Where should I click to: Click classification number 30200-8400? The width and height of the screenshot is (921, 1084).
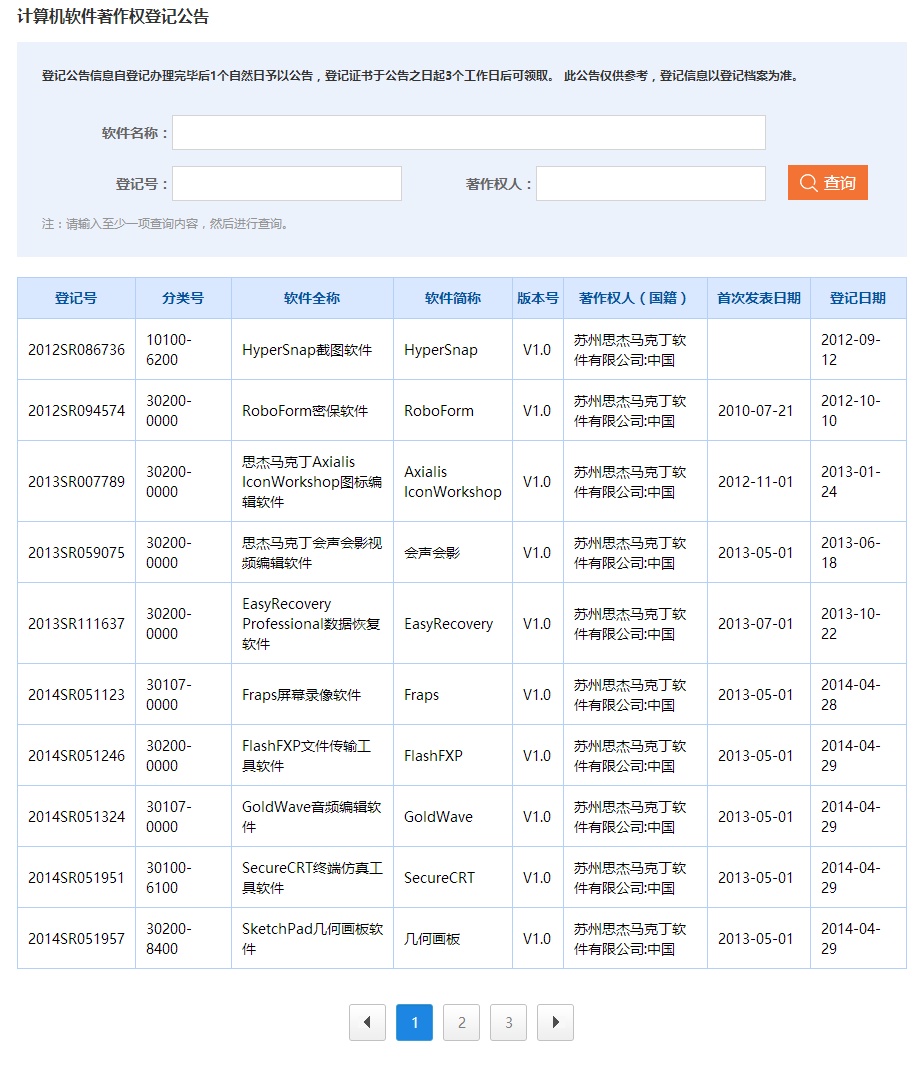coord(169,939)
